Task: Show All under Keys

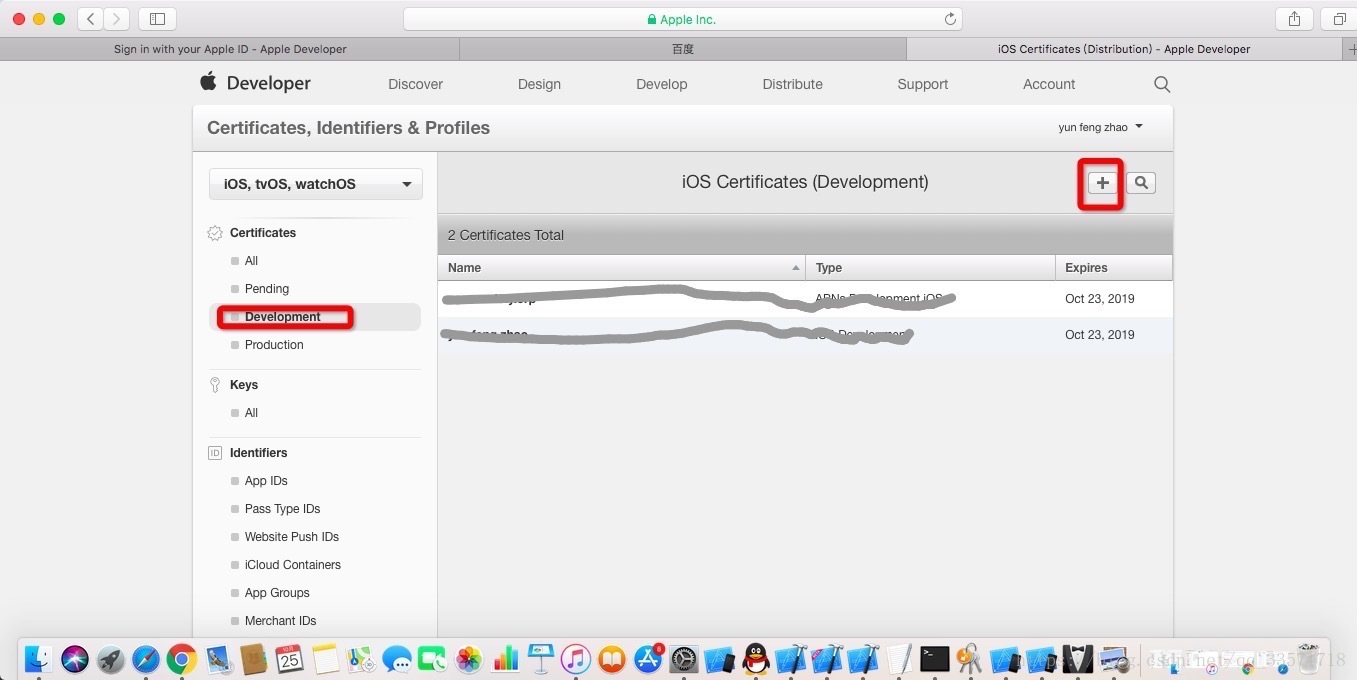Action: pyautogui.click(x=251, y=413)
